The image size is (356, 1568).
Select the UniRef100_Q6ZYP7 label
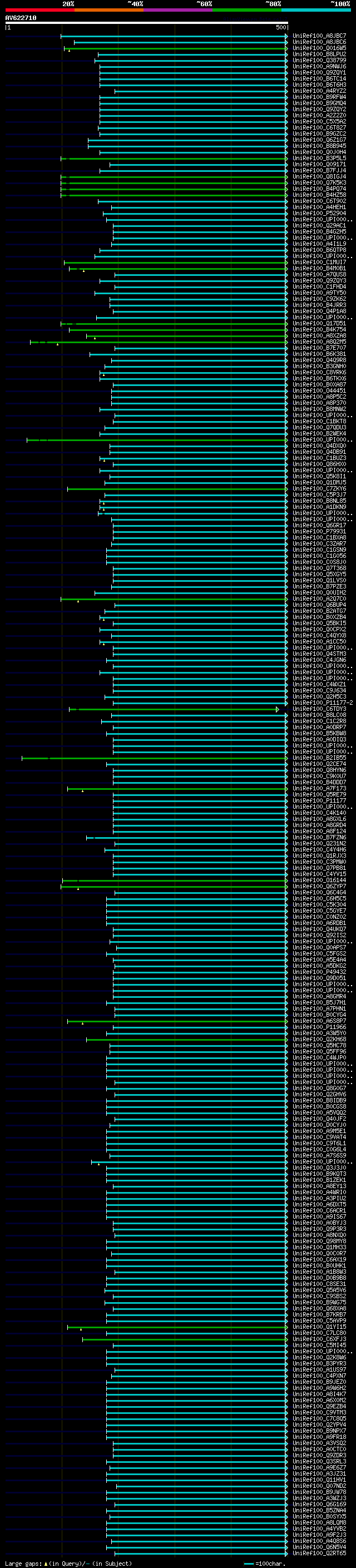coord(319,886)
